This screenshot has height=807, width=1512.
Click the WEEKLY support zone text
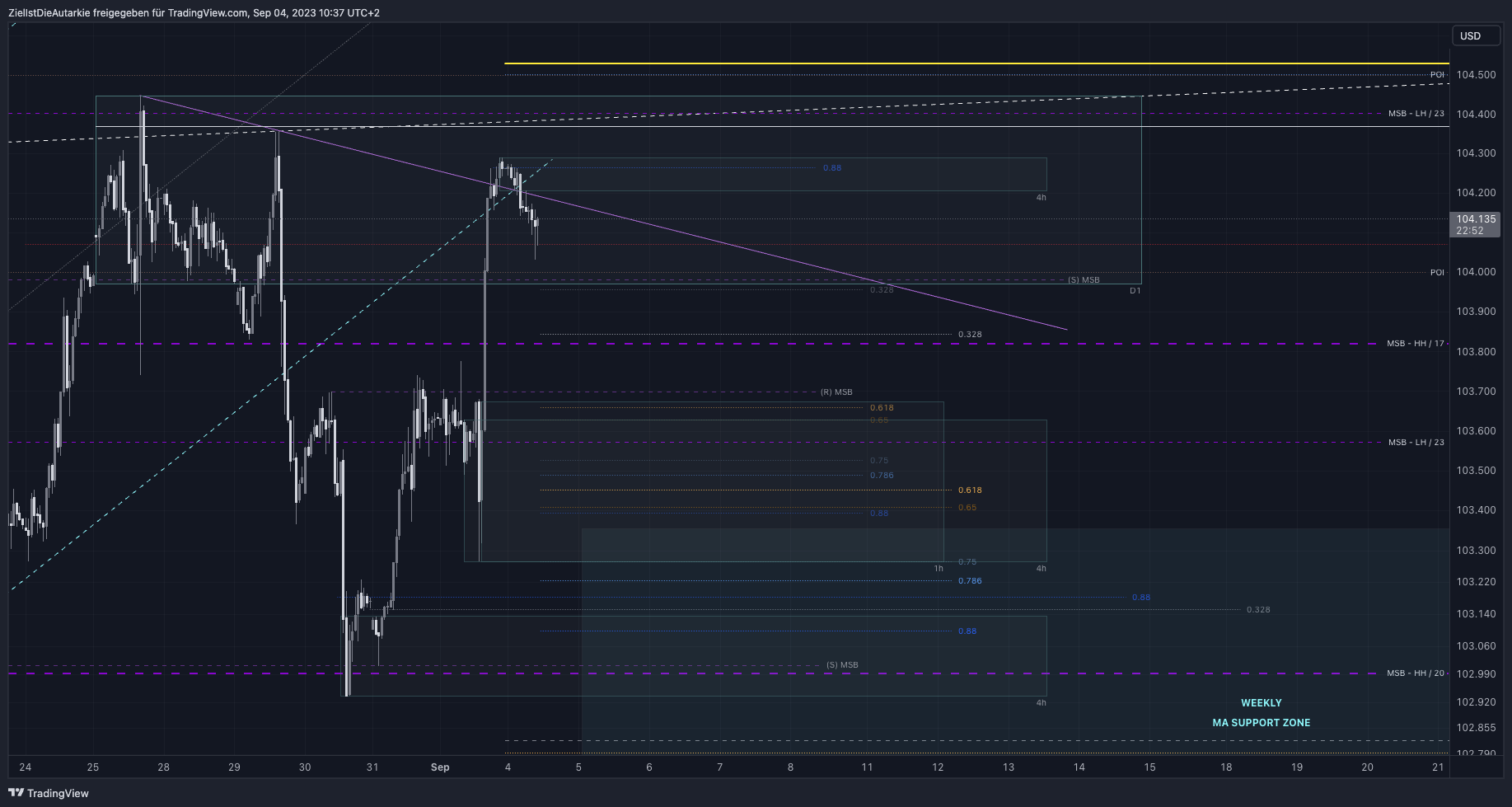pos(1261,703)
